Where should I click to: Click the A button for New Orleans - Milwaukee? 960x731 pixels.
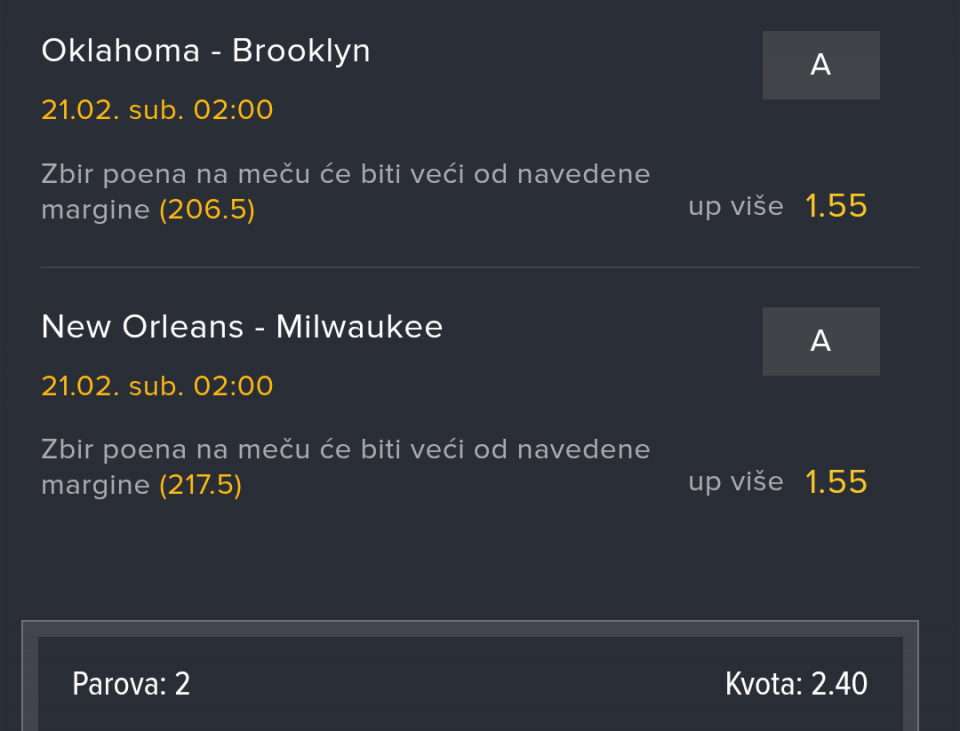(820, 341)
